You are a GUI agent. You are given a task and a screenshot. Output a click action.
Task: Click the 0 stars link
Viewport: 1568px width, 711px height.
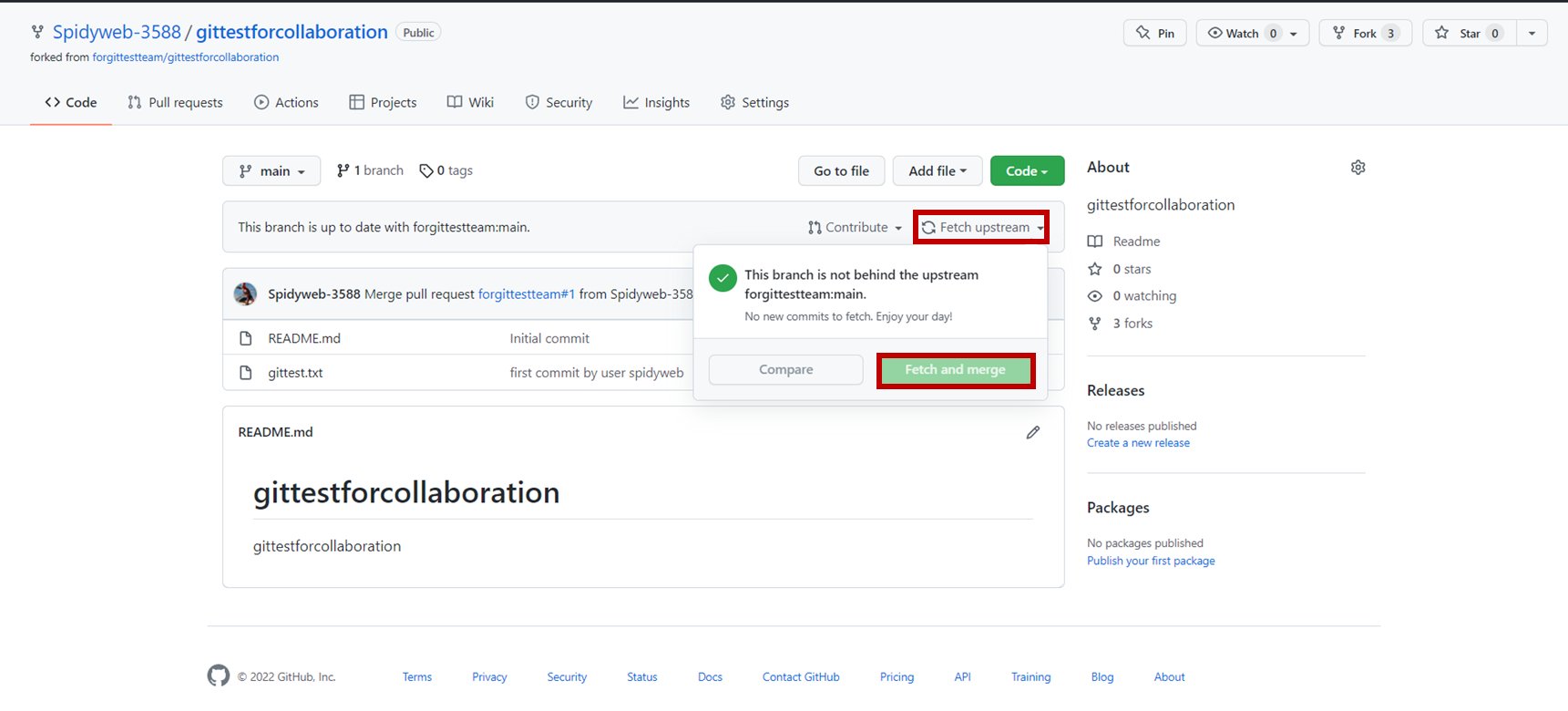coord(1132,269)
